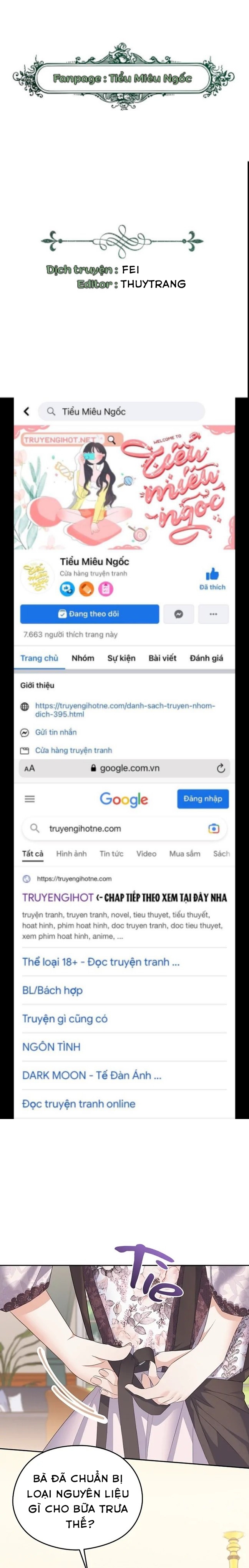The width and height of the screenshot is (249, 1568).
Task: Switch to the Đánh giá tab
Action: pyautogui.click(x=206, y=658)
